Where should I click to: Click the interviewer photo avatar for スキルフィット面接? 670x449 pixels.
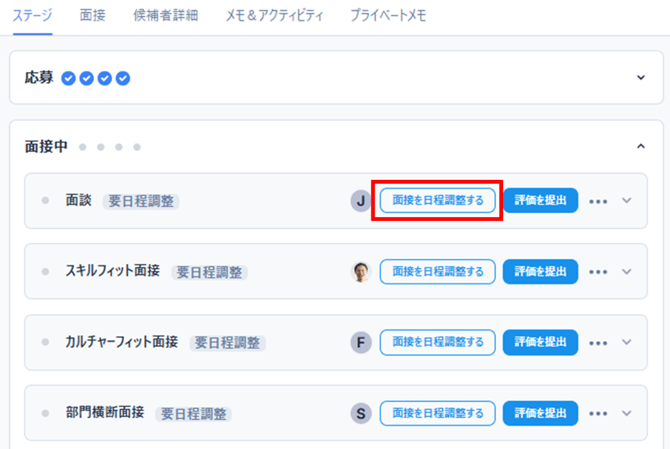click(361, 272)
